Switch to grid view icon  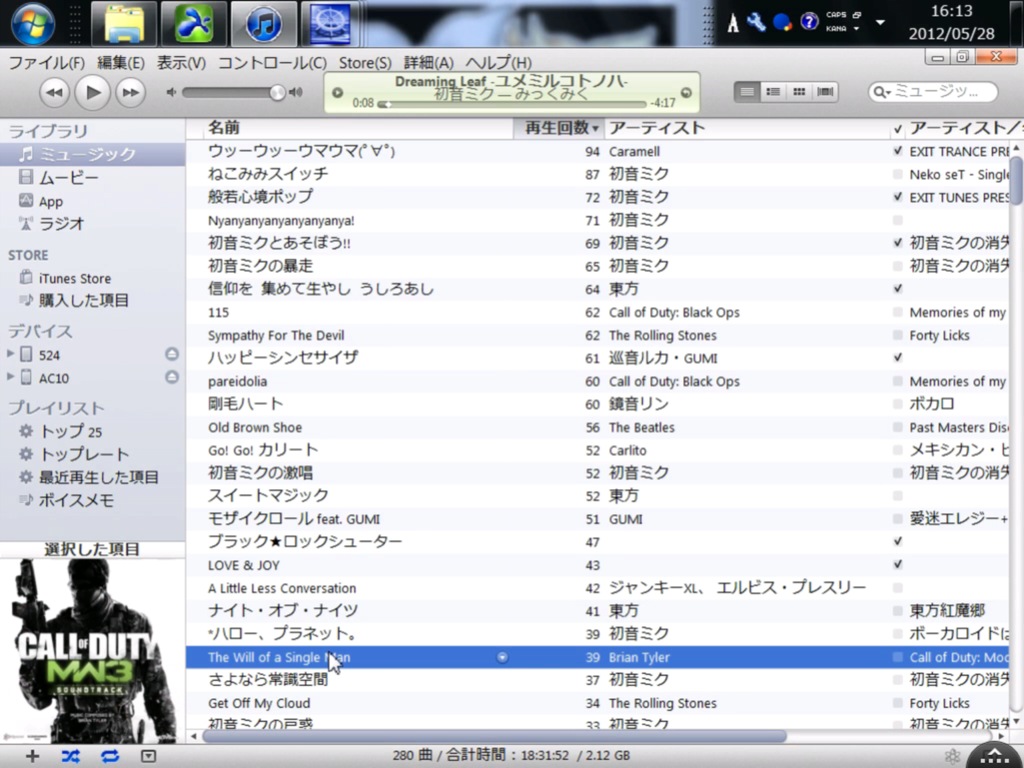[799, 92]
